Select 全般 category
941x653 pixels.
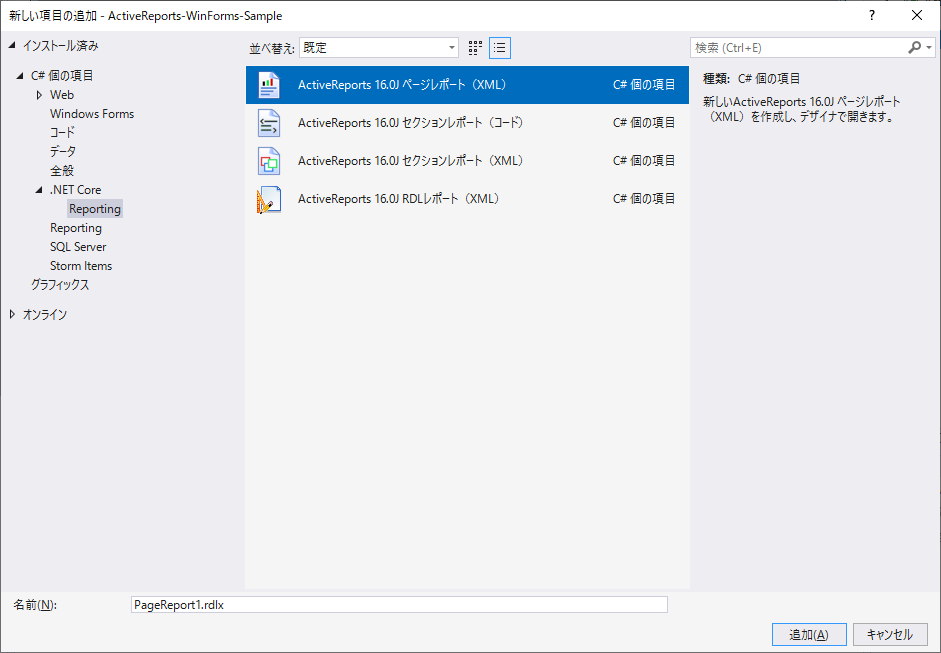coord(62,171)
